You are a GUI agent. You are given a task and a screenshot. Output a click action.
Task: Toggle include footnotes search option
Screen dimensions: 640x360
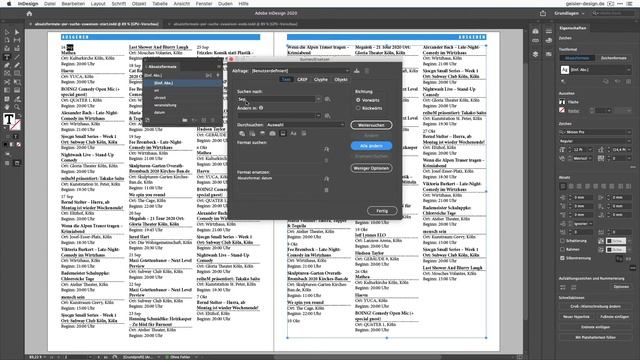tap(283, 133)
